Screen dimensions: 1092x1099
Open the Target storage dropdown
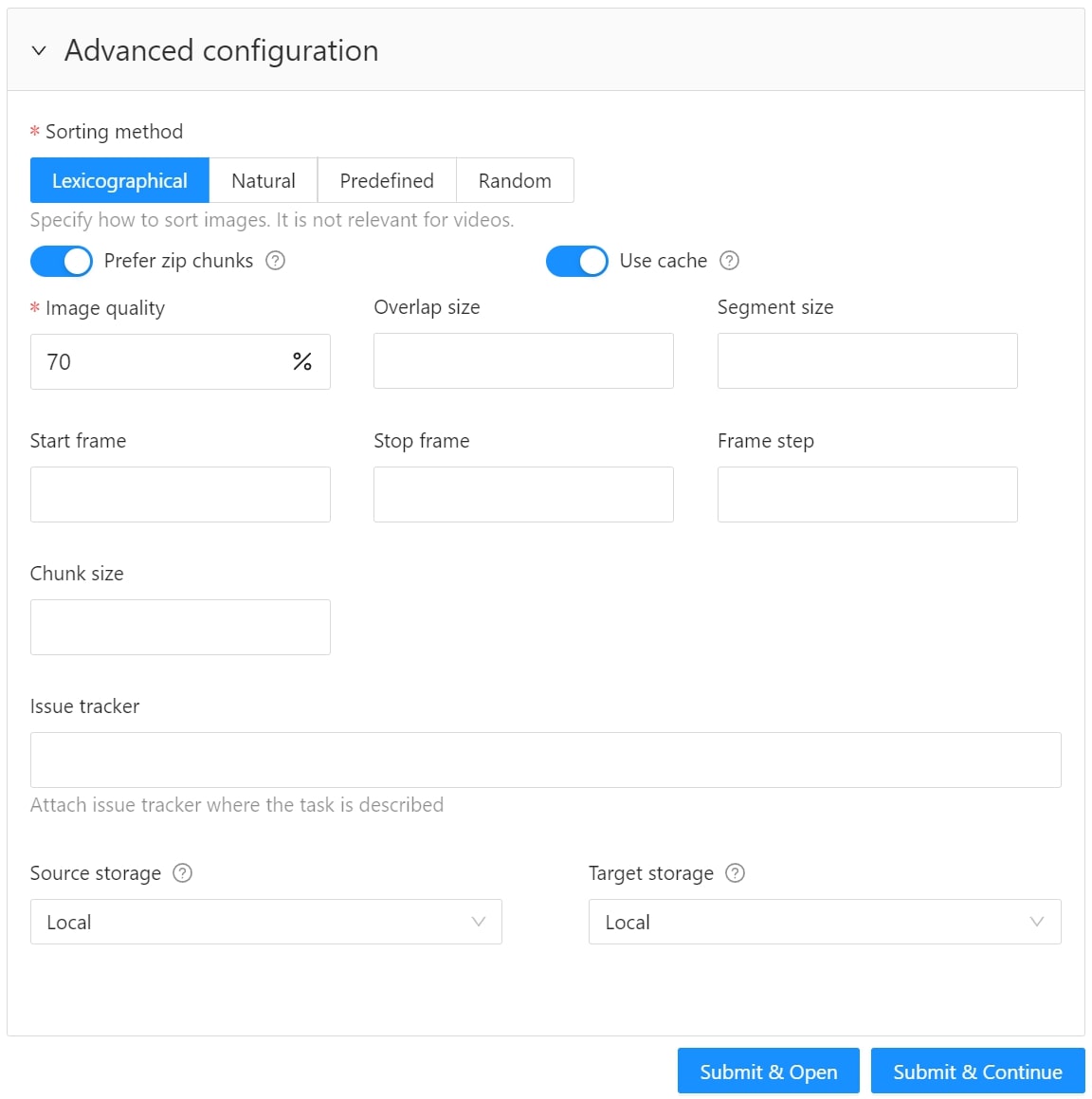(x=824, y=922)
